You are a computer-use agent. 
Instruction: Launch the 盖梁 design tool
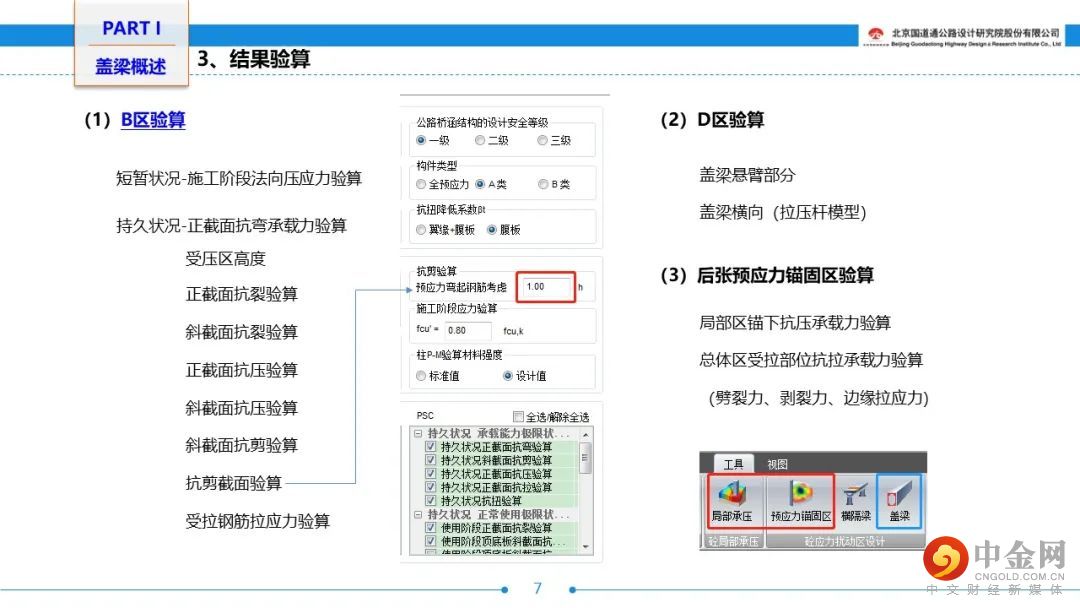pos(899,501)
